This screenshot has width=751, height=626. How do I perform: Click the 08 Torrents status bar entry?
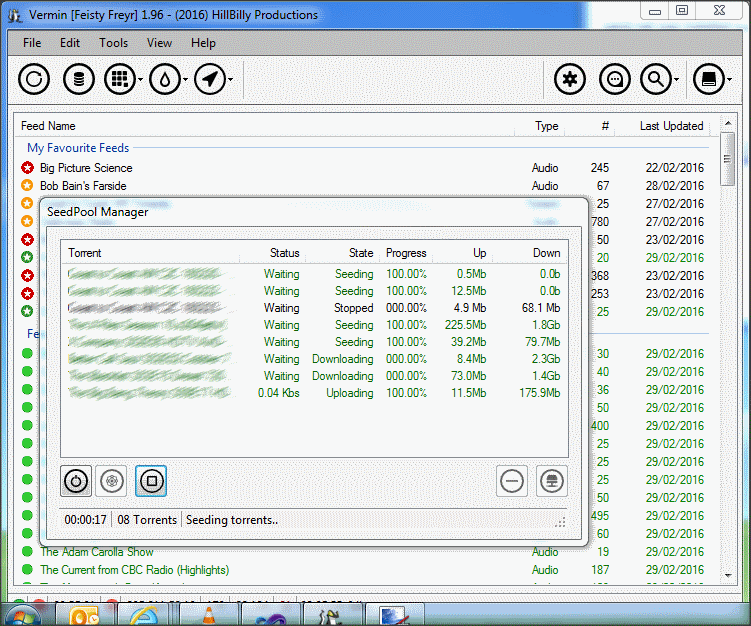(x=147, y=520)
